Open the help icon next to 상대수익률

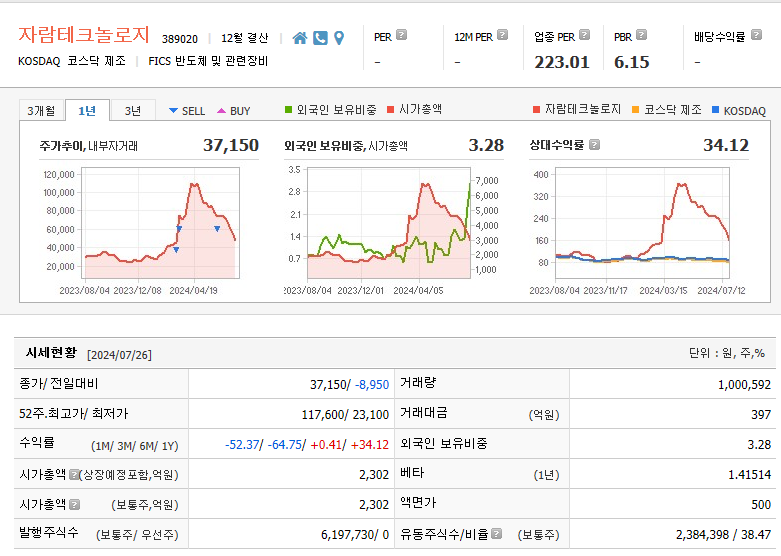[594, 144]
